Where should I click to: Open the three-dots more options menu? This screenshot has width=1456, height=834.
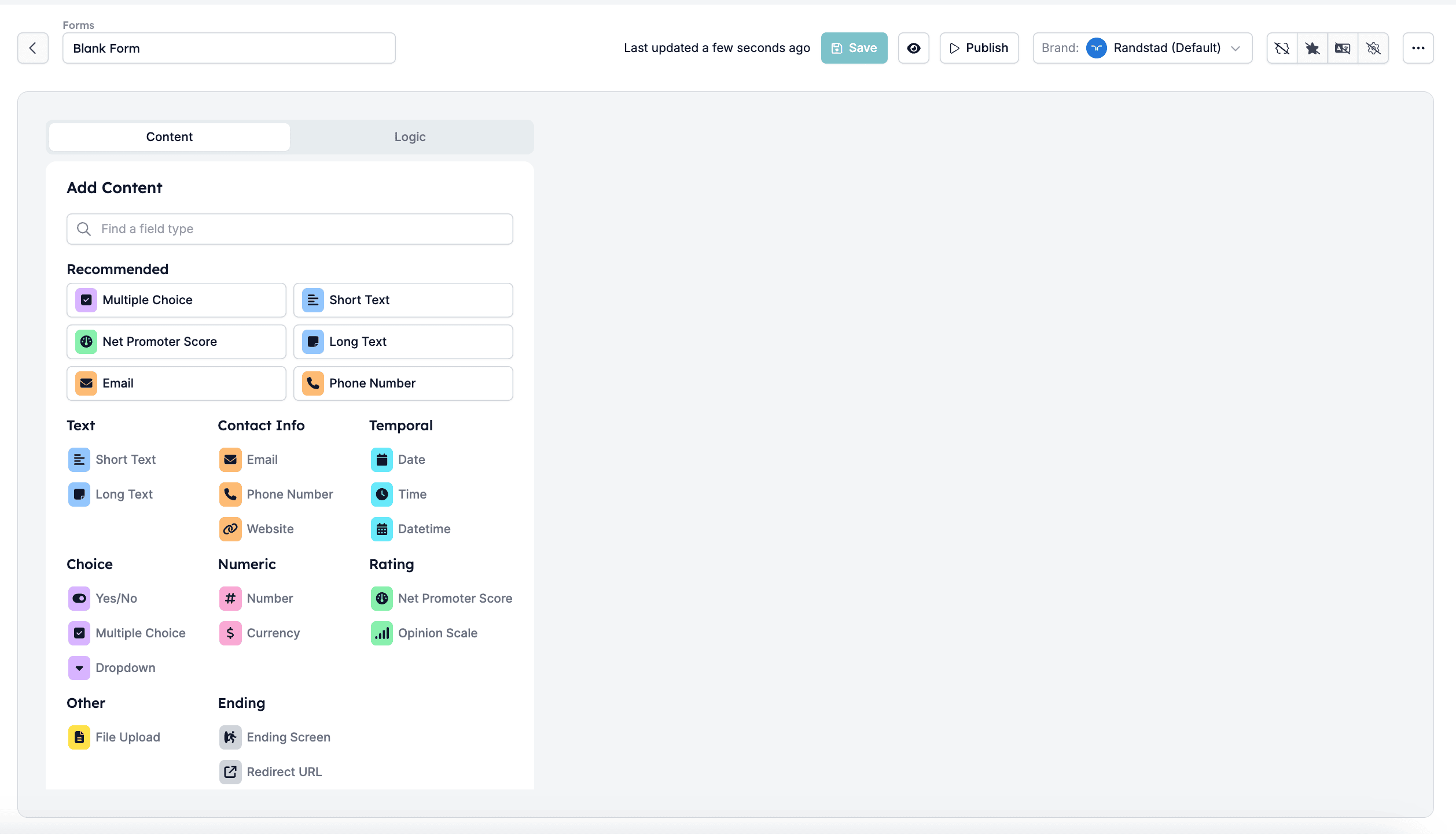click(x=1418, y=48)
